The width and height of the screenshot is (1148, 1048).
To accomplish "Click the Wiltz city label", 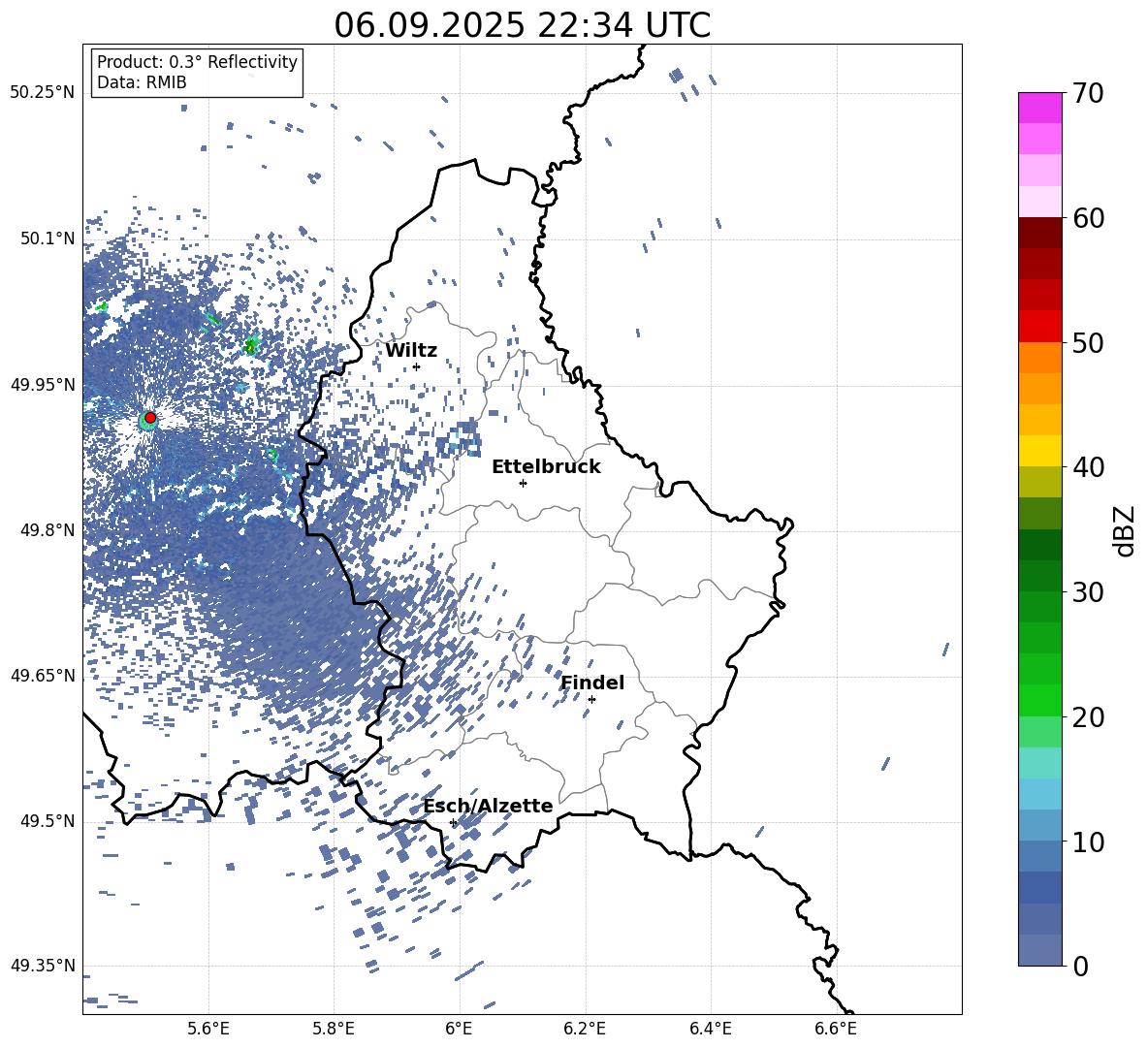I will click(411, 351).
